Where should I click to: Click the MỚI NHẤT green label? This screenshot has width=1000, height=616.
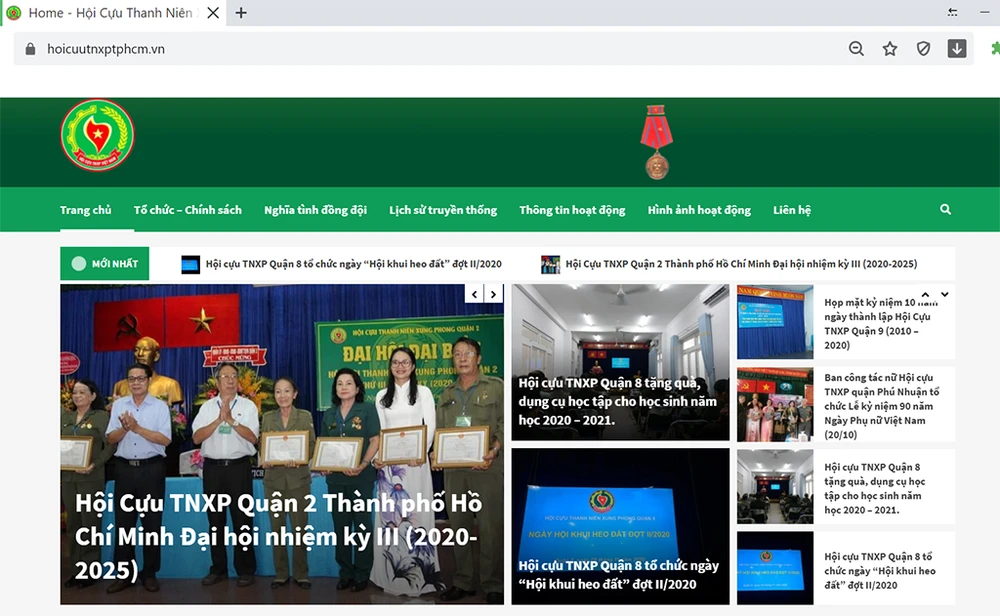pyautogui.click(x=105, y=264)
